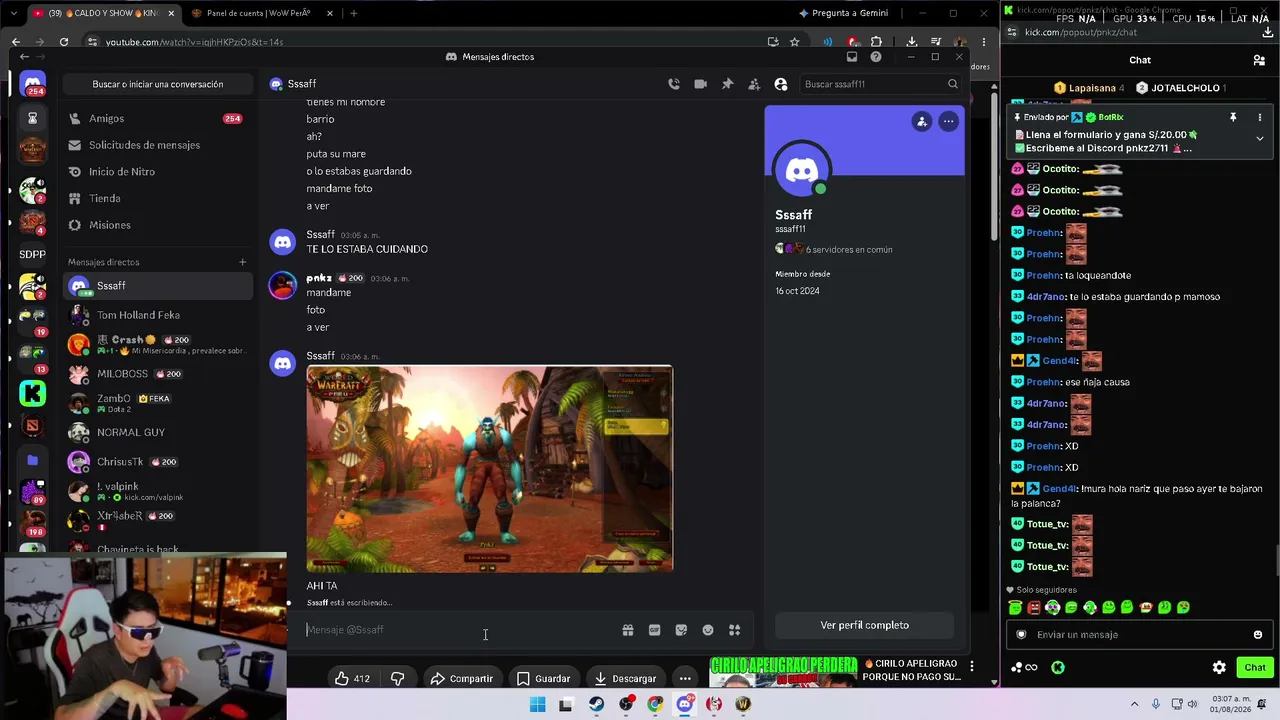Like the YouTube video with 412 likes

point(352,679)
